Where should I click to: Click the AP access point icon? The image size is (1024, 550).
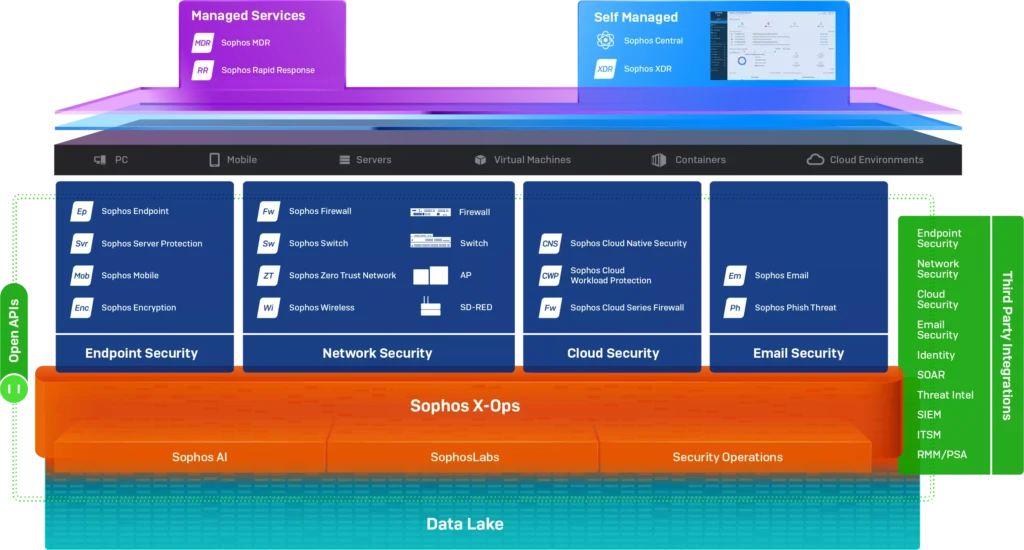[430, 276]
